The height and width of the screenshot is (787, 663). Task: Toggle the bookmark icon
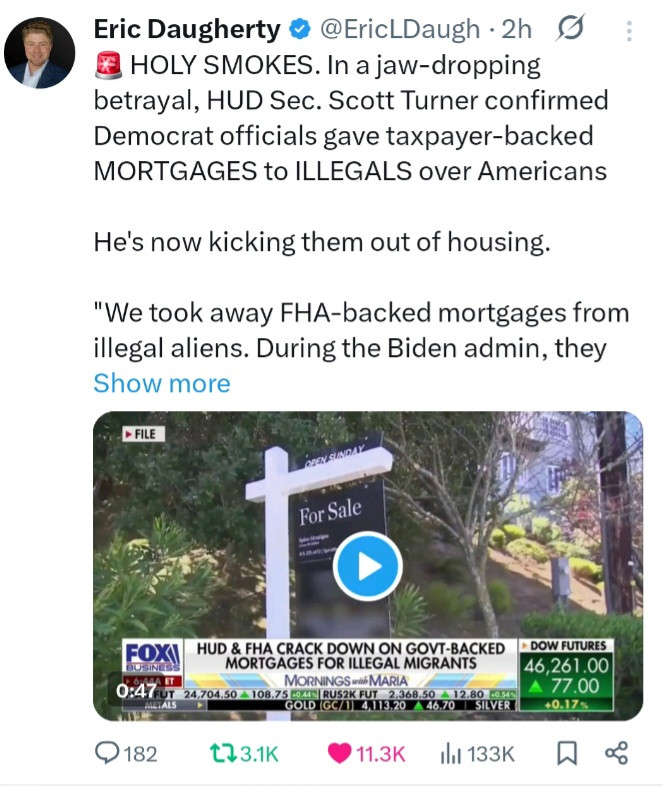pyautogui.click(x=567, y=753)
